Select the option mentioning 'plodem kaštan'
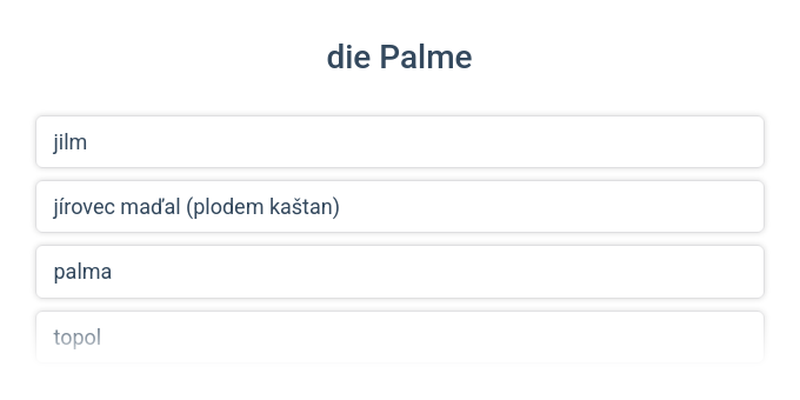Viewport: 800px width, 400px height. [400, 207]
